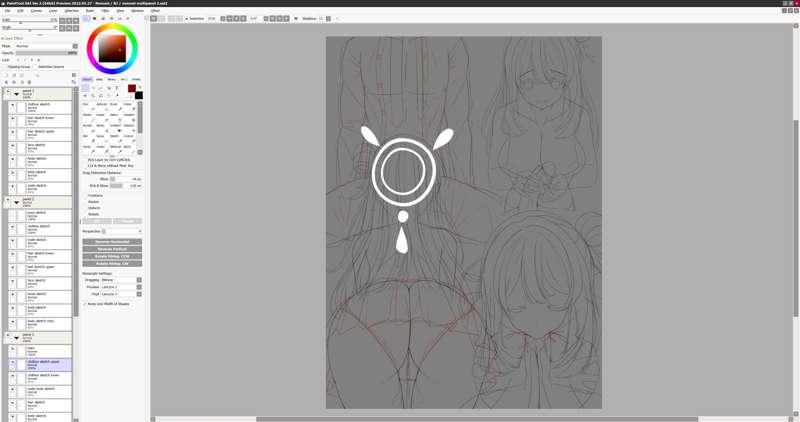The image size is (800, 422).
Task: Create a new layer in layer panel
Action: 6,75
